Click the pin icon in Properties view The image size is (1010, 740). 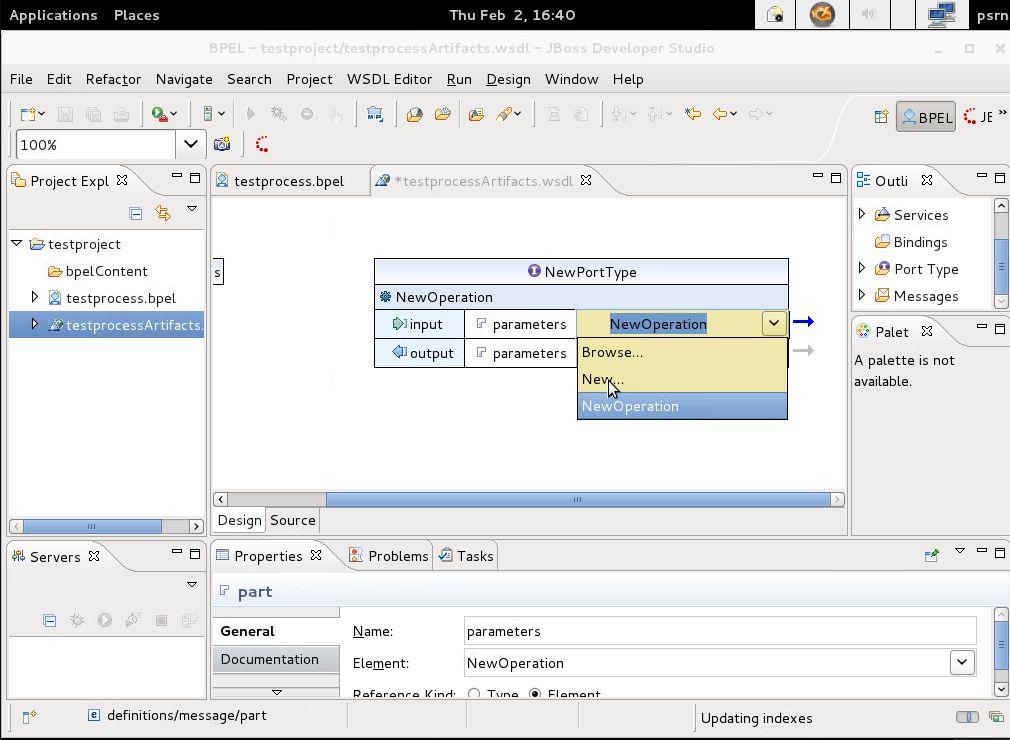coord(932,555)
